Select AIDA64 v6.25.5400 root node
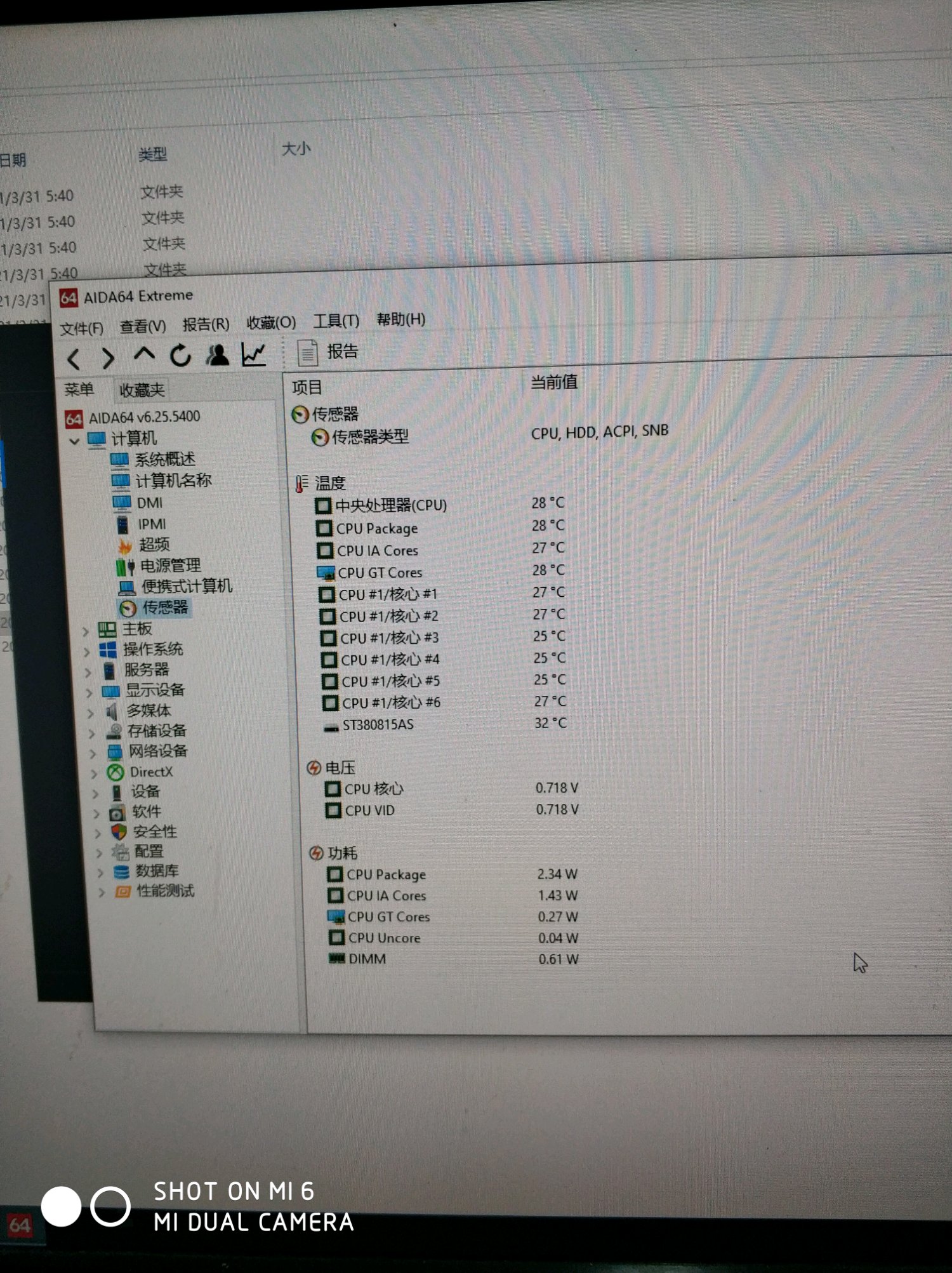The width and height of the screenshot is (952, 1273). tap(133, 417)
